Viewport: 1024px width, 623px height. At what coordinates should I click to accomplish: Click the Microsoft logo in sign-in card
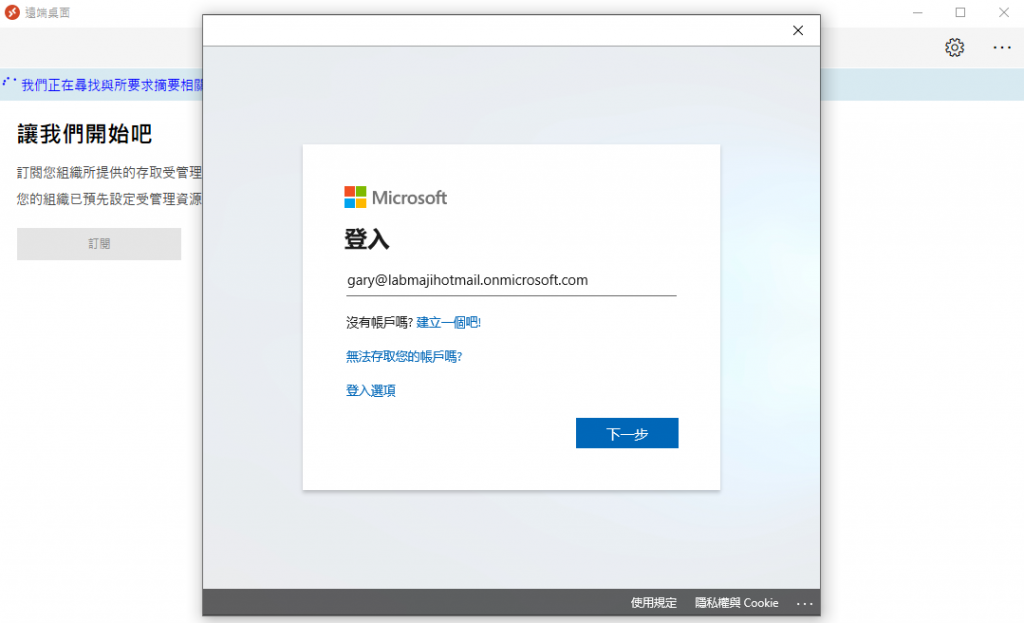pyautogui.click(x=395, y=197)
